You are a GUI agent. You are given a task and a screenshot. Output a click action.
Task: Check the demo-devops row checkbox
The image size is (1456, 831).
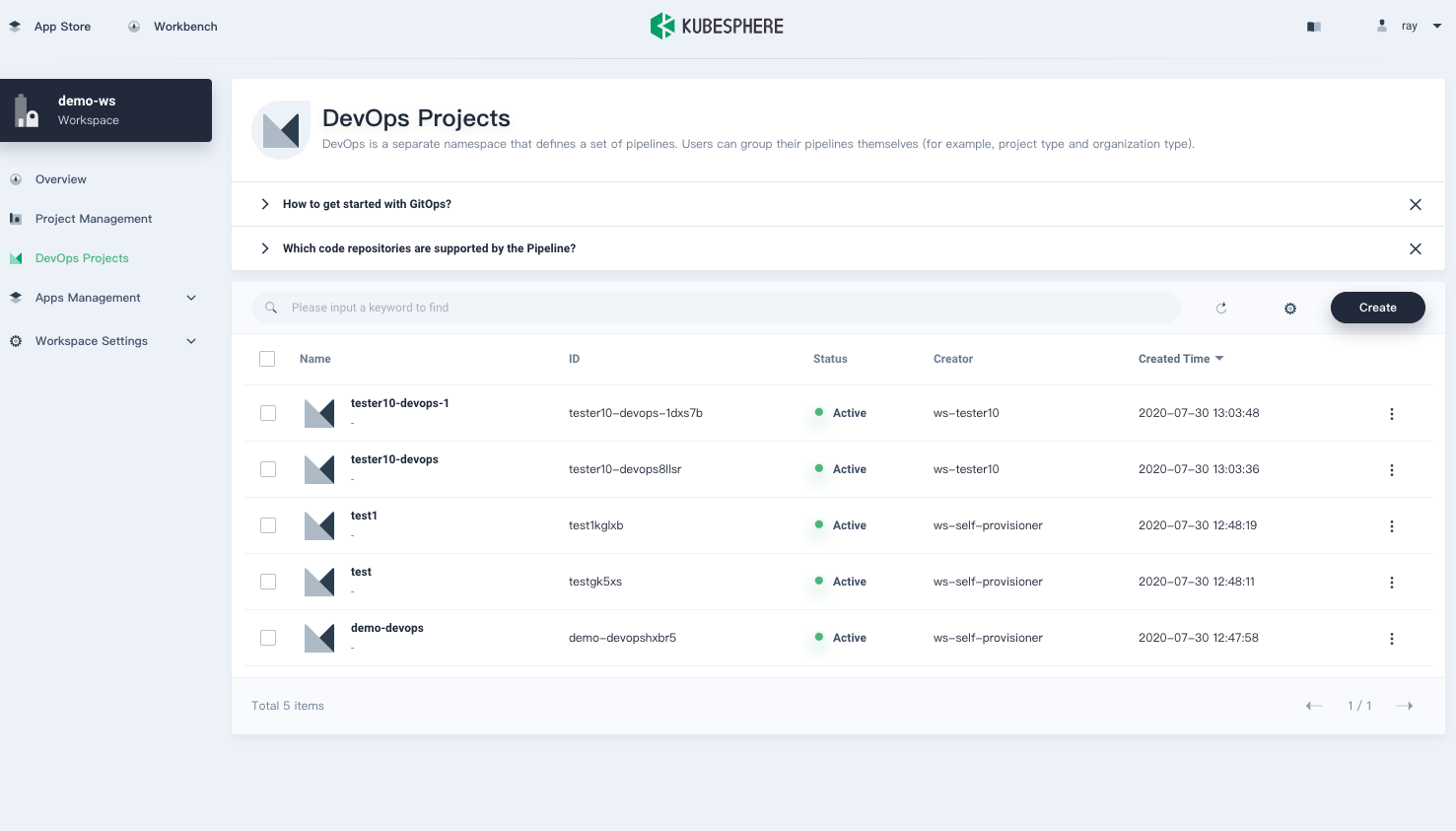pyautogui.click(x=268, y=638)
